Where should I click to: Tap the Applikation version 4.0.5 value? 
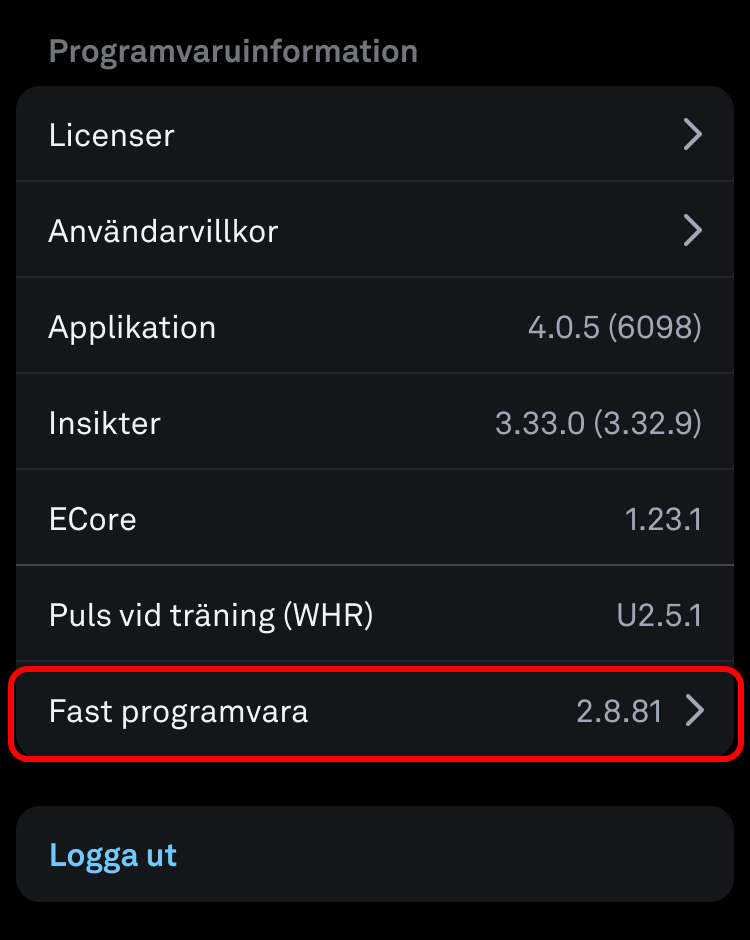click(x=564, y=327)
